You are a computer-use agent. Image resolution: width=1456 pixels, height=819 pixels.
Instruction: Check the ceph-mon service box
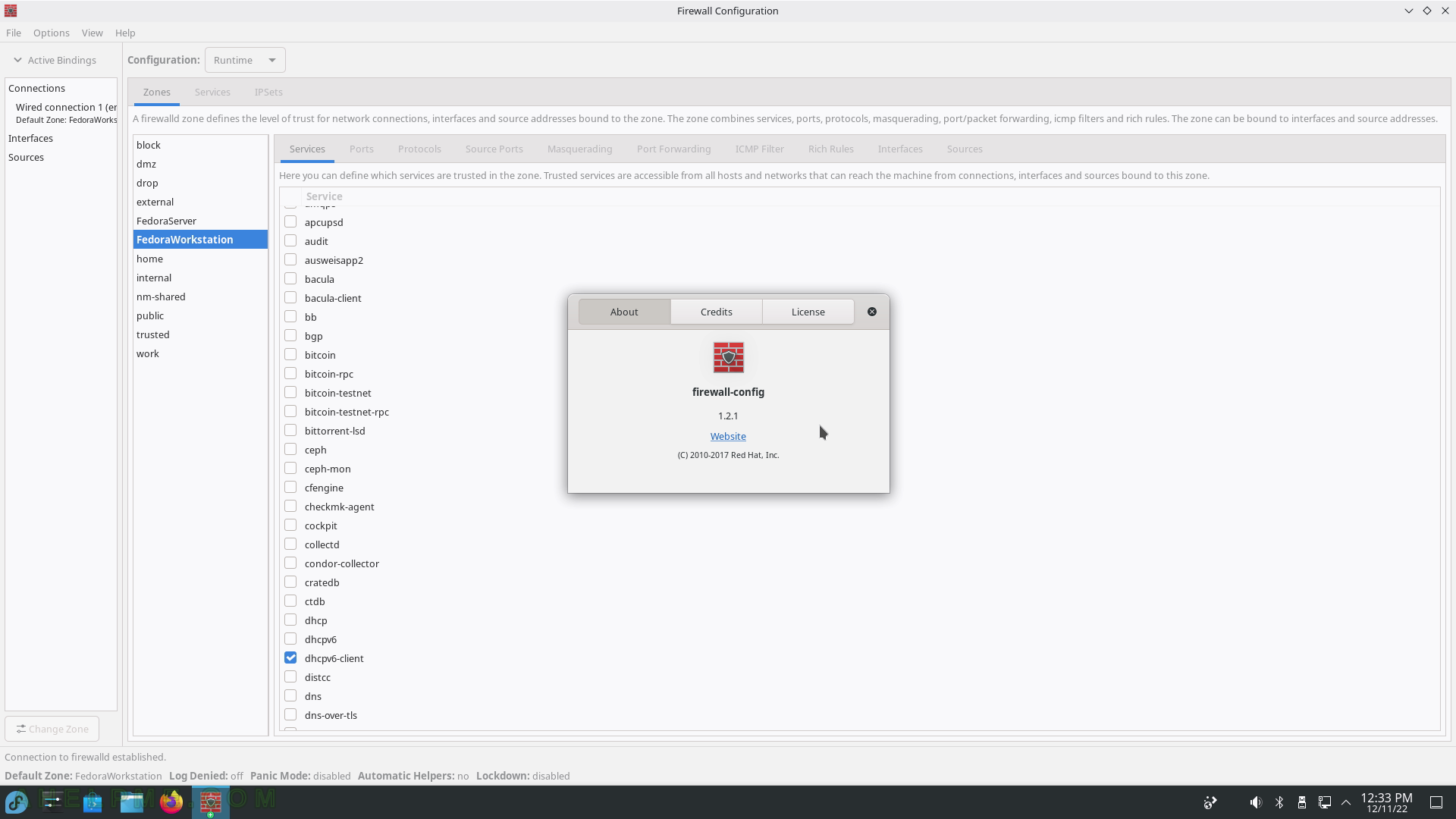290,468
